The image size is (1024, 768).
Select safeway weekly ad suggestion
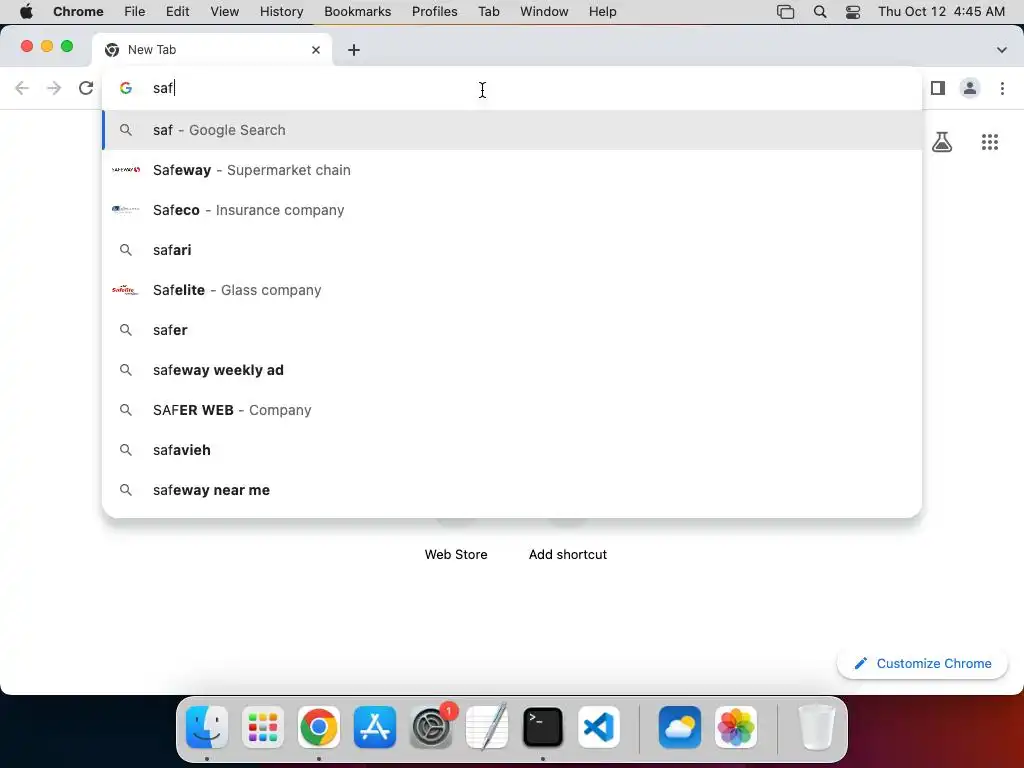tap(512, 370)
